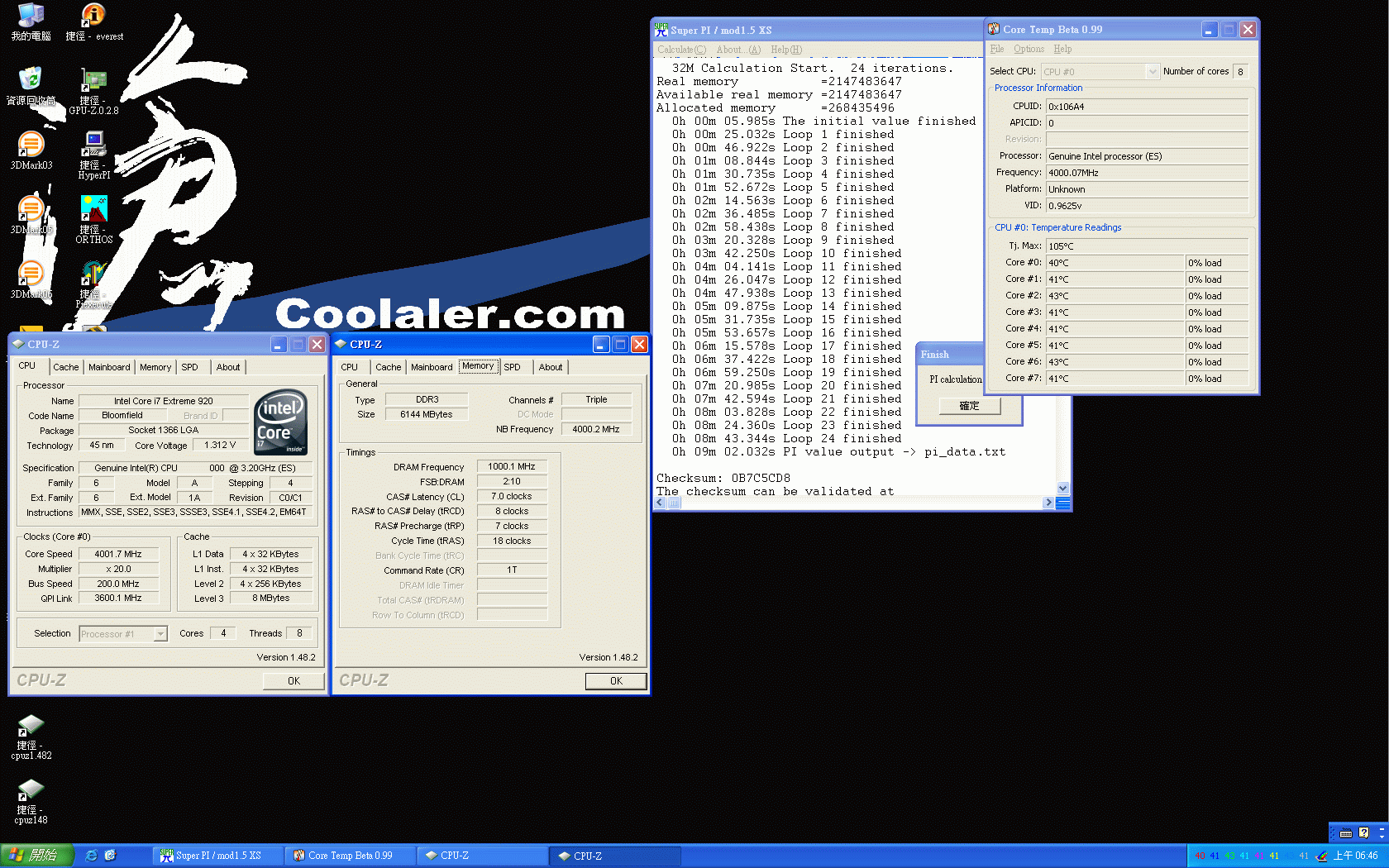Viewport: 1389px width, 868px height.
Task: Select the 資源回收筒 recycle bin icon
Action: [x=31, y=86]
